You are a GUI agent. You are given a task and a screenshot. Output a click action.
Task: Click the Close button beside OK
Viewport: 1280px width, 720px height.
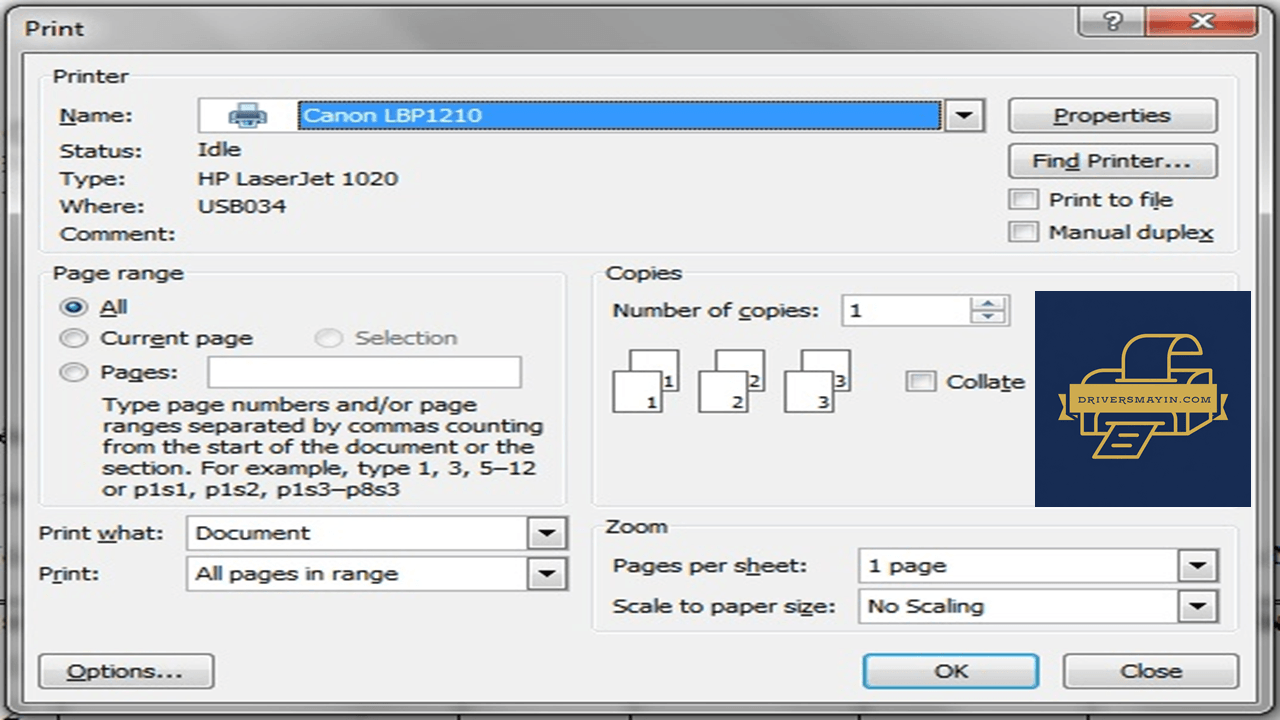point(1151,672)
